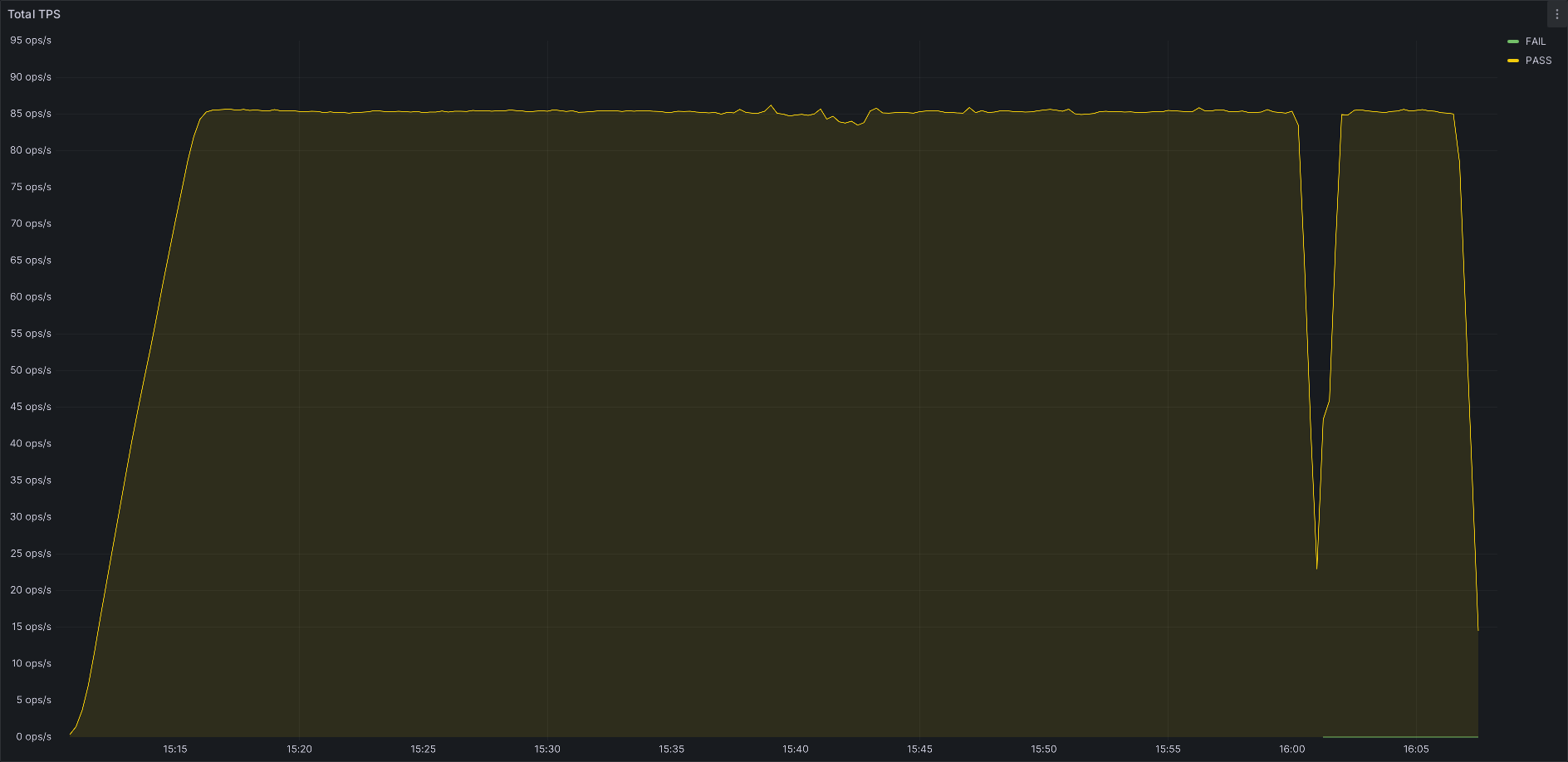Click the green FAIL color swatch

(1513, 42)
